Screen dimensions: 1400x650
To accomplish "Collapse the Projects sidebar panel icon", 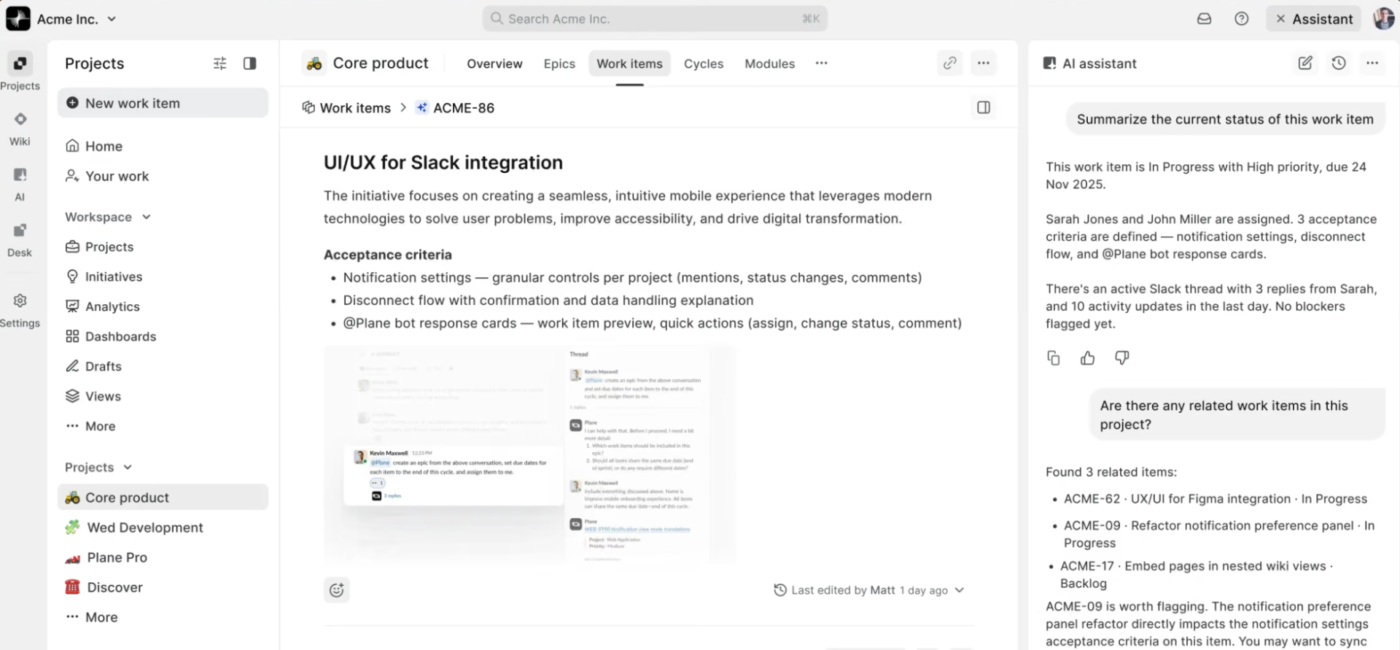I will point(250,63).
